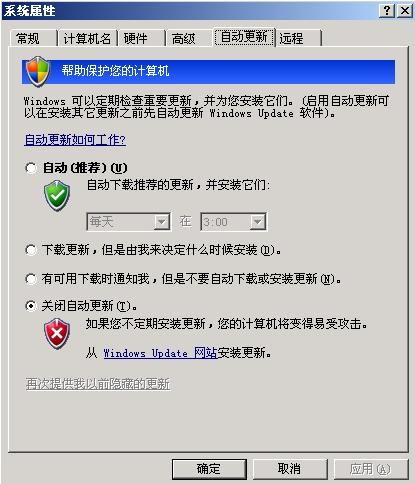Screen dimensions: 415x484
Task: Switch to the 计算机名 tab
Action: 87,38
